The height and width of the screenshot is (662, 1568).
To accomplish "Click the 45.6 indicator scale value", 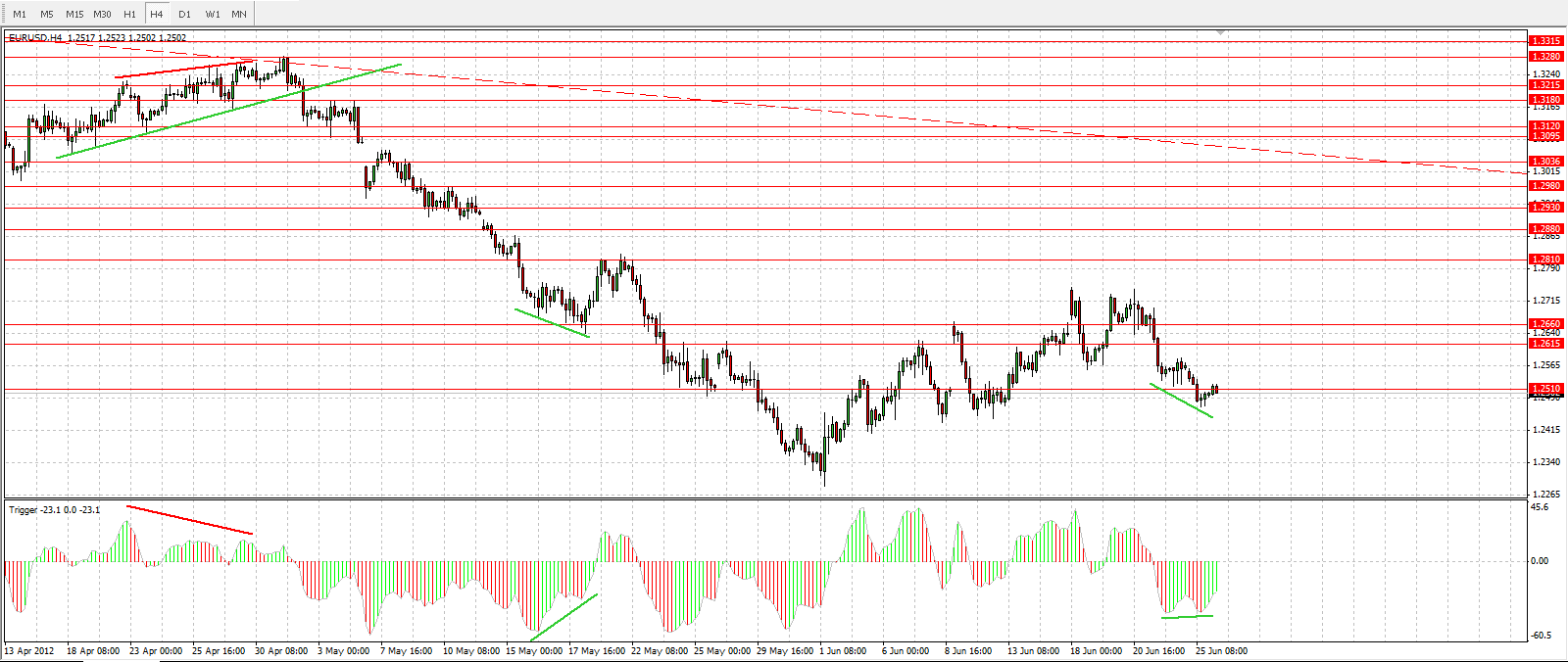I will point(1540,507).
